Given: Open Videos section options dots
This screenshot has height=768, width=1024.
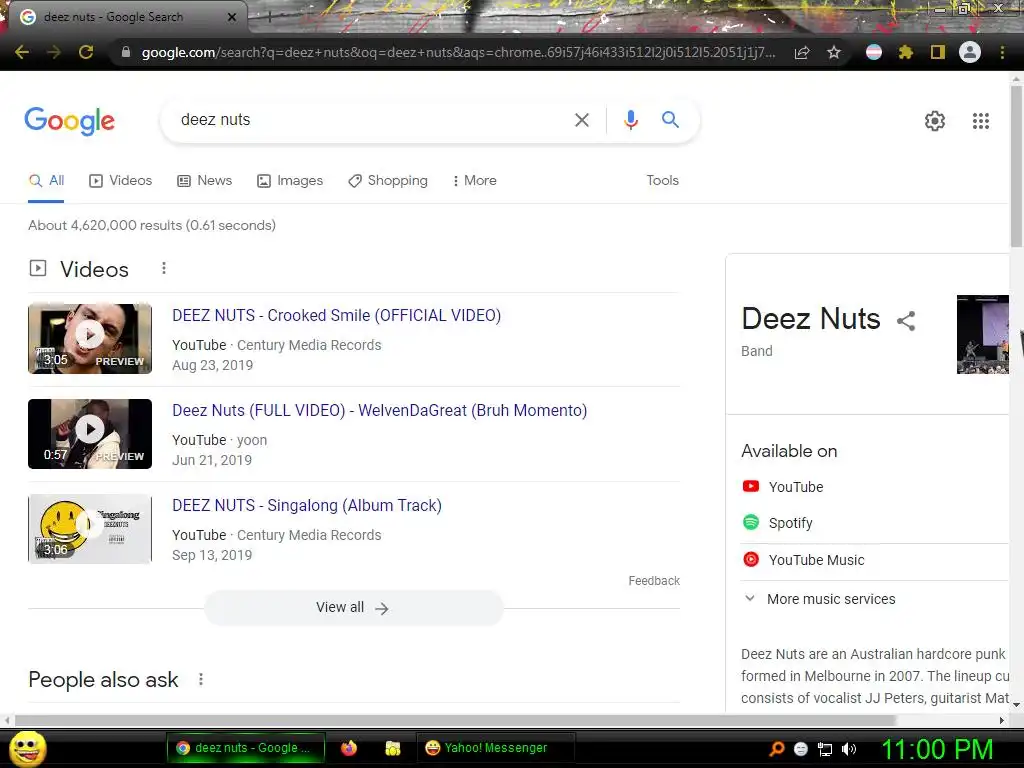Looking at the screenshot, I should click(164, 268).
